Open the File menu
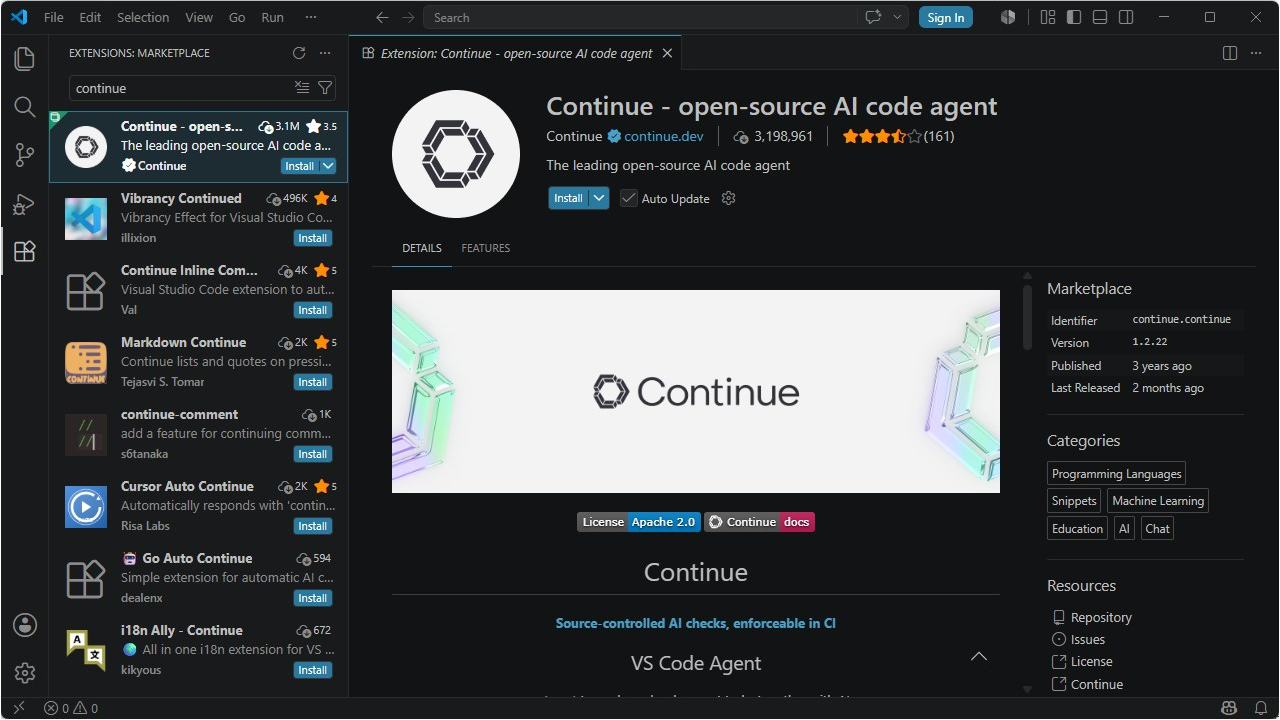 [x=54, y=17]
